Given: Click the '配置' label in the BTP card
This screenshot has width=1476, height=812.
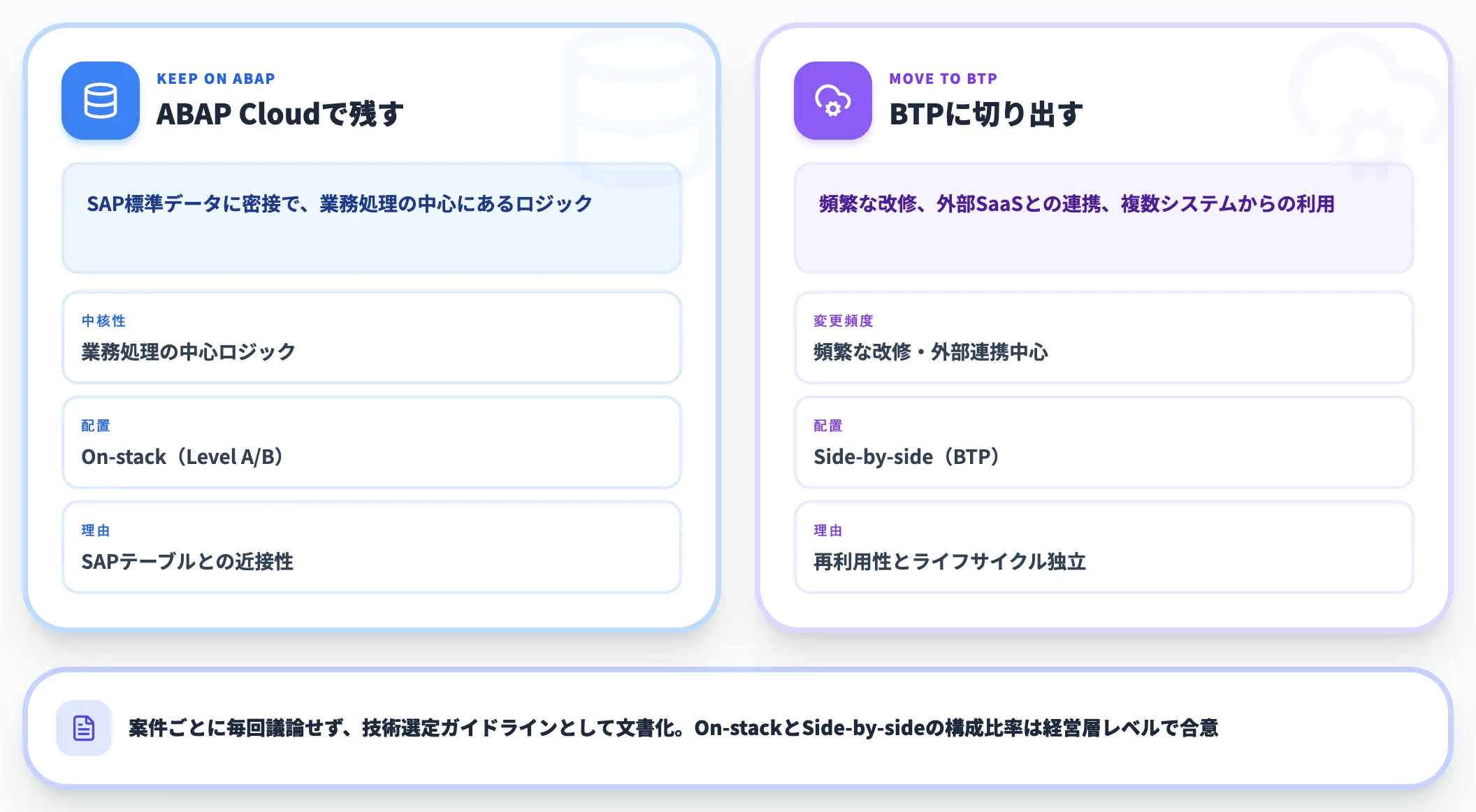Looking at the screenshot, I should click(828, 426).
